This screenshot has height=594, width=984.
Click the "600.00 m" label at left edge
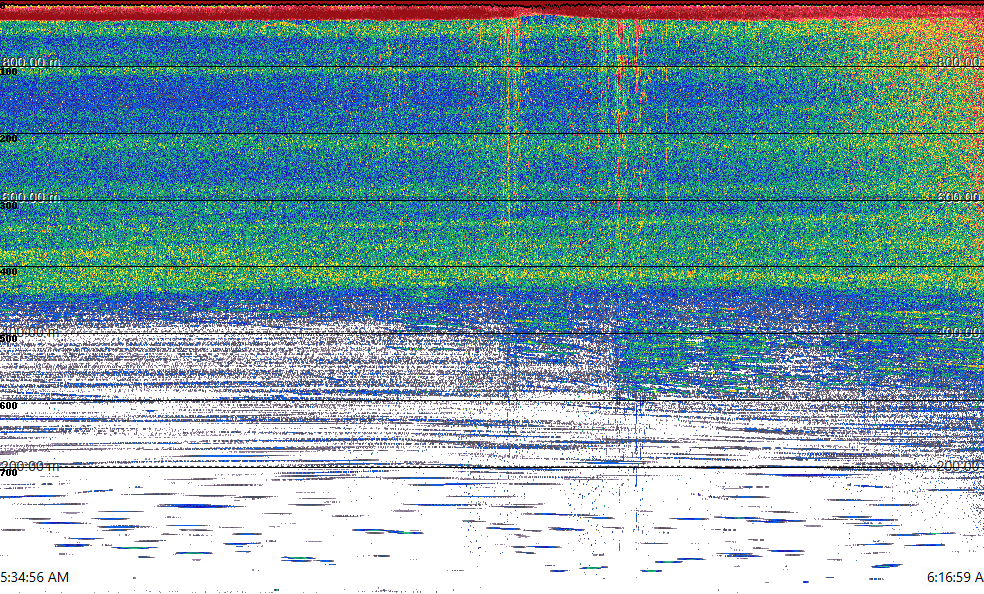[31, 197]
